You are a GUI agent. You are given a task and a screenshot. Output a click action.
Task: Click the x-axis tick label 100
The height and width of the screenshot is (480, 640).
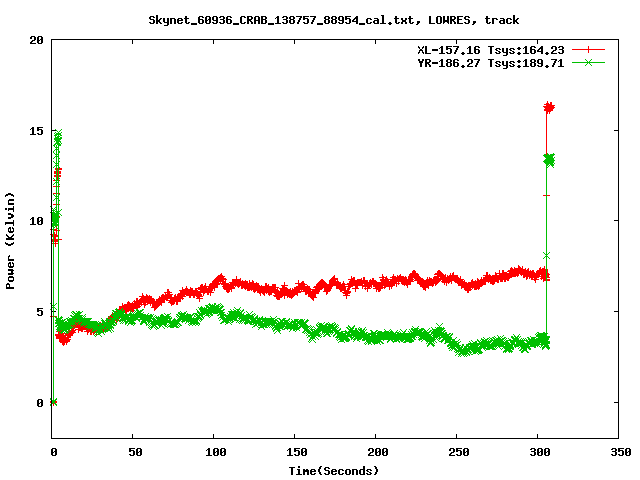216,452
